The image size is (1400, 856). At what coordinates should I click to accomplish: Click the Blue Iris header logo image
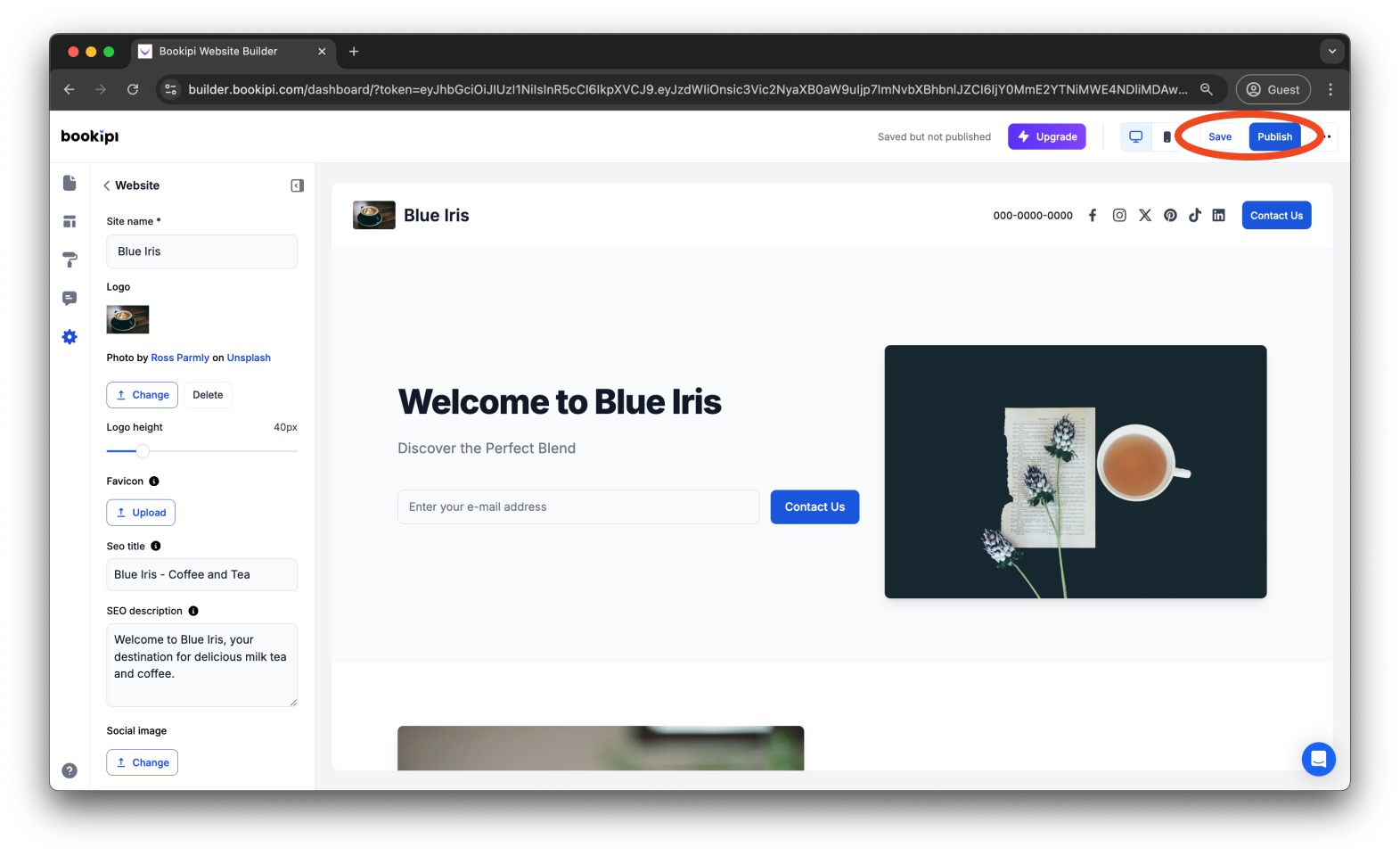pyautogui.click(x=374, y=215)
